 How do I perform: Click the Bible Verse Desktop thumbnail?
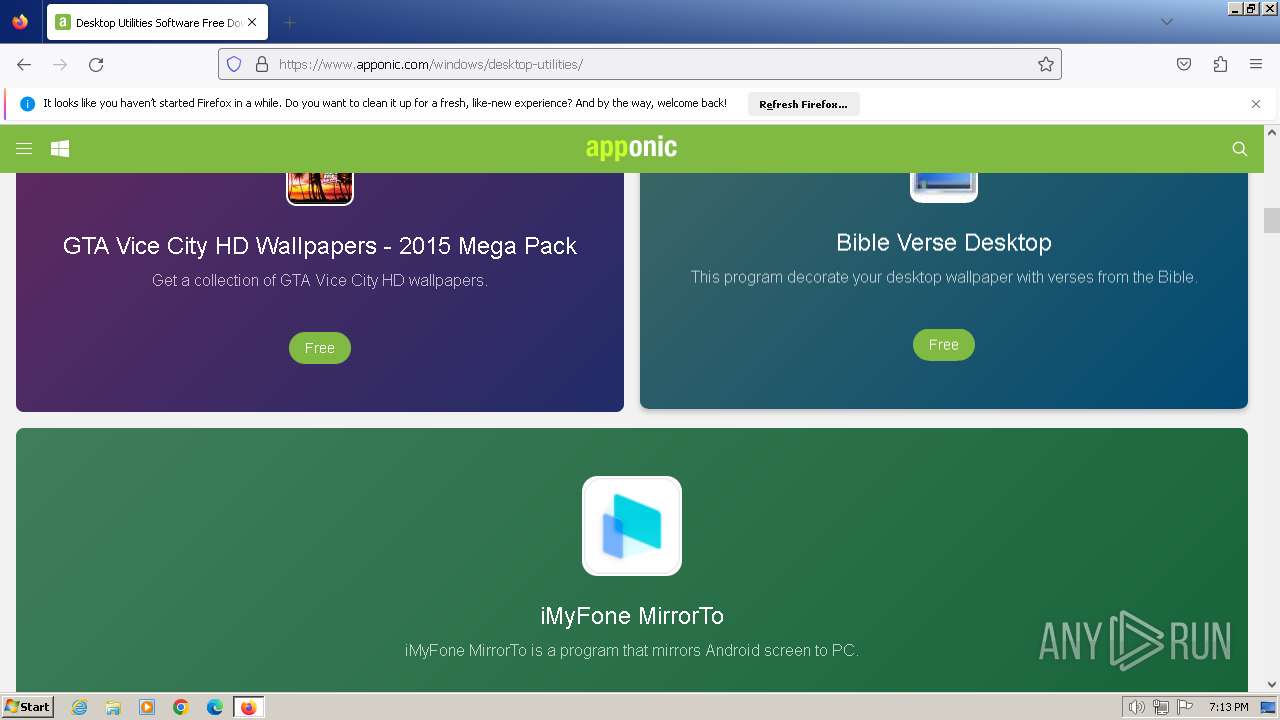coord(944,187)
